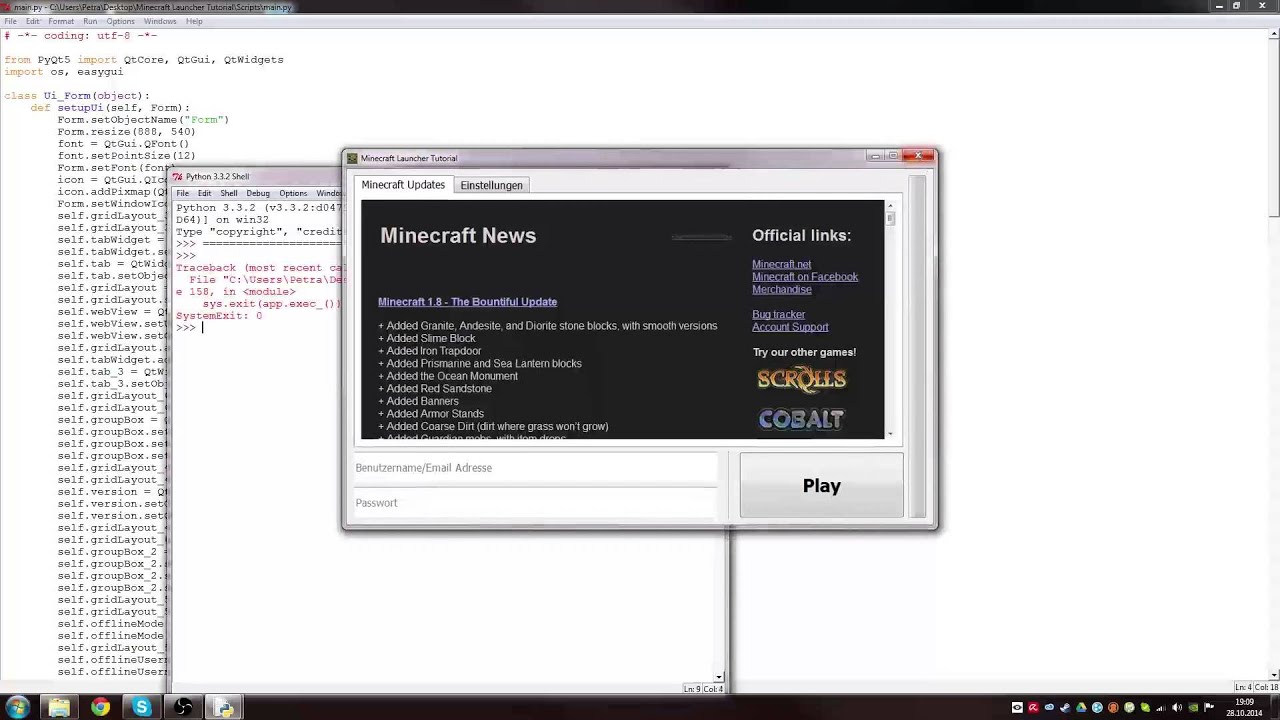Click the Play button
The width and height of the screenshot is (1280, 720).
(x=821, y=485)
